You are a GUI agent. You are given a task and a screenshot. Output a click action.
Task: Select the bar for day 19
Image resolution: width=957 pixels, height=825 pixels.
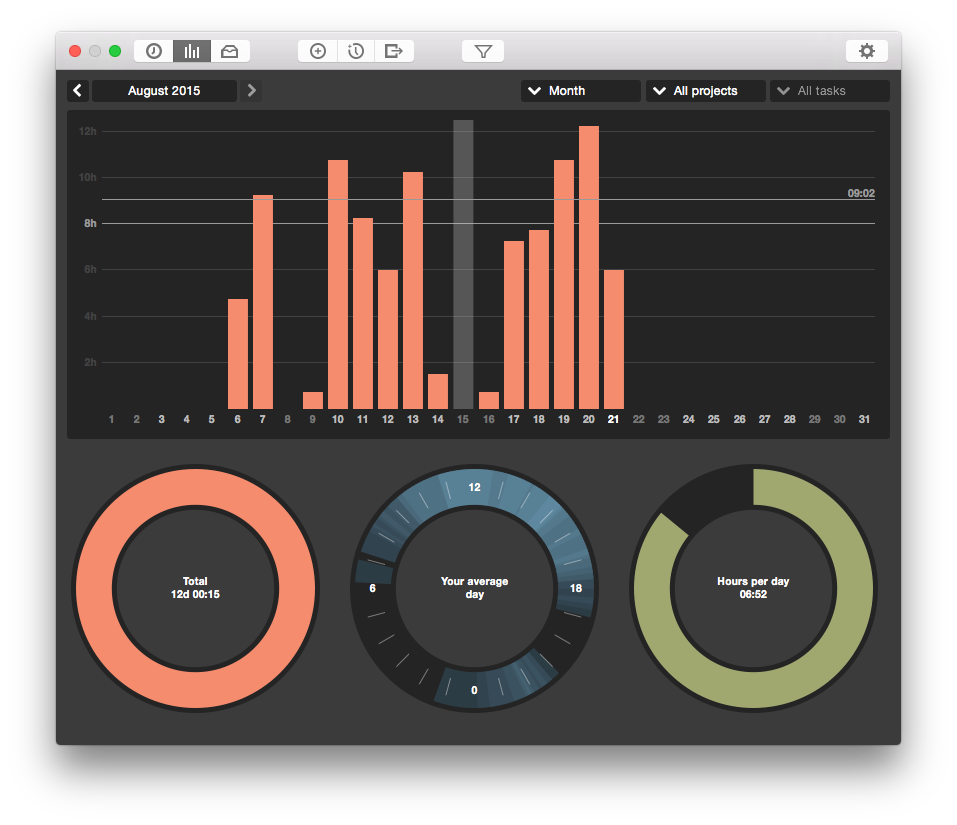(x=564, y=284)
